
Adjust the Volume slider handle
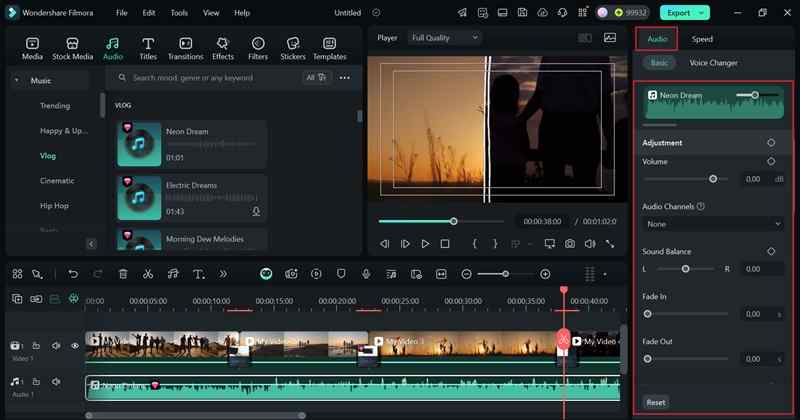[x=713, y=179]
